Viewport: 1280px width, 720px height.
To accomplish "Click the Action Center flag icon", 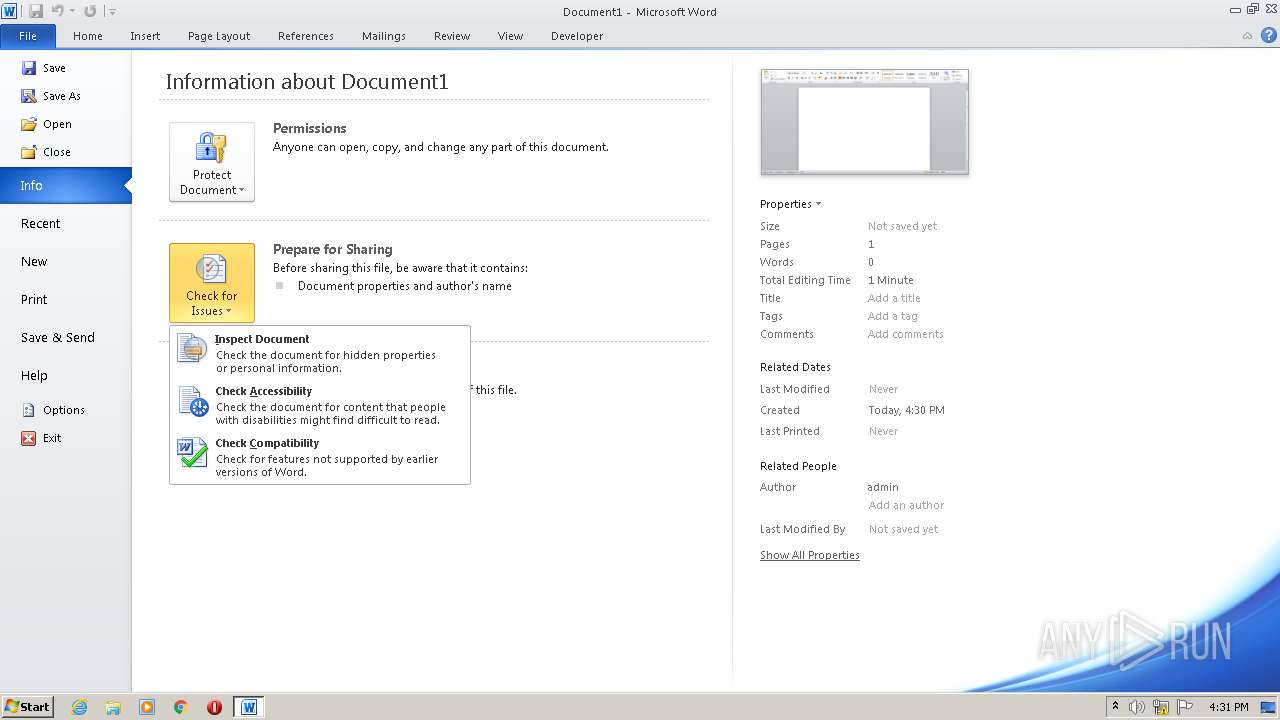I will tap(1185, 707).
